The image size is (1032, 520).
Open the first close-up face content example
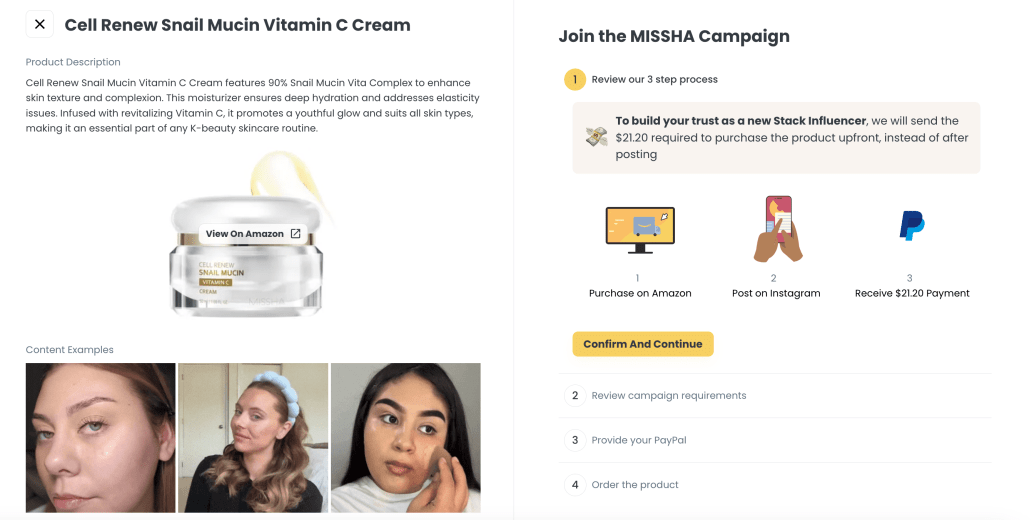point(101,438)
